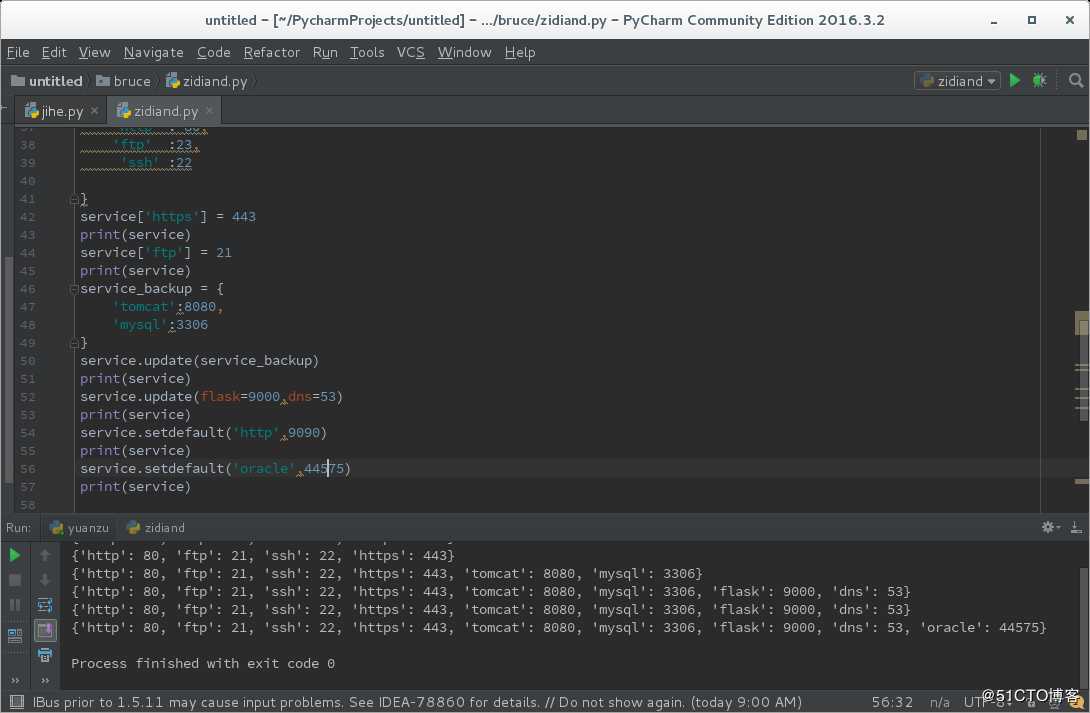Open the View menu

click(x=94, y=52)
